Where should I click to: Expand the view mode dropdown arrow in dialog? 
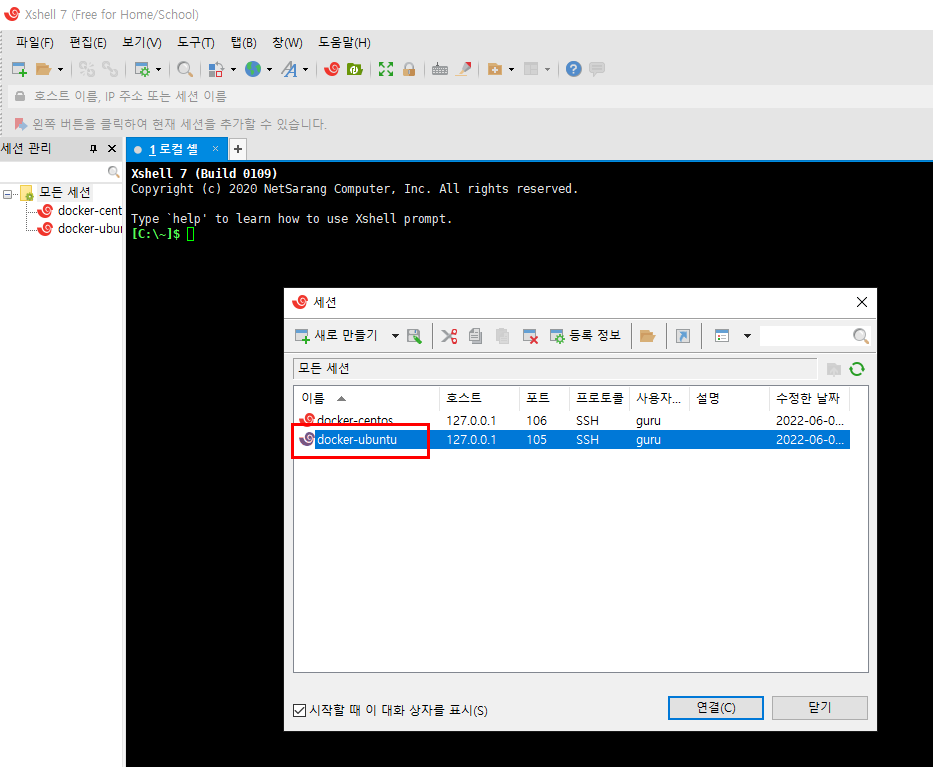point(747,336)
